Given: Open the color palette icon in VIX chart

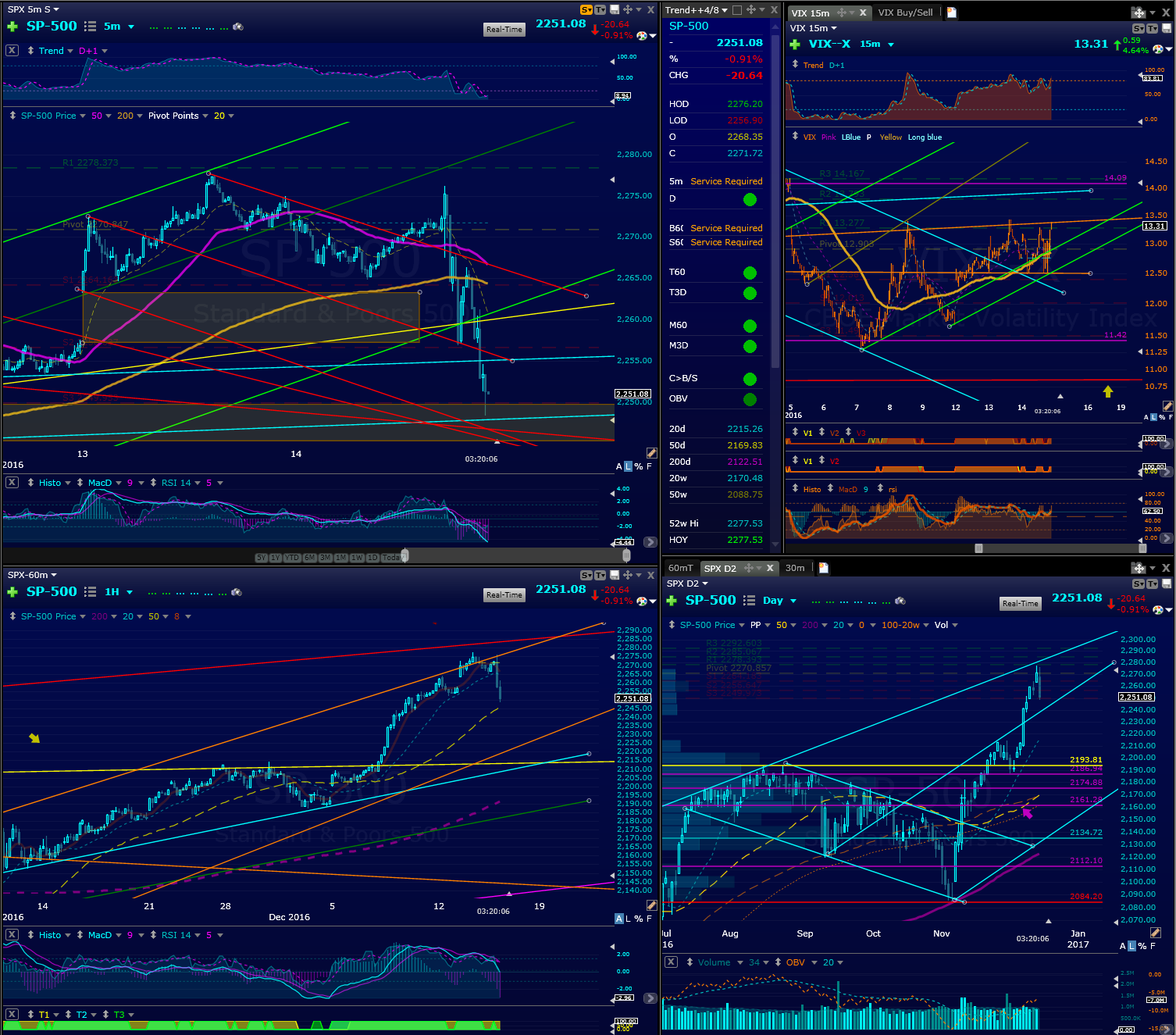Looking at the screenshot, I should pyautogui.click(x=1158, y=48).
